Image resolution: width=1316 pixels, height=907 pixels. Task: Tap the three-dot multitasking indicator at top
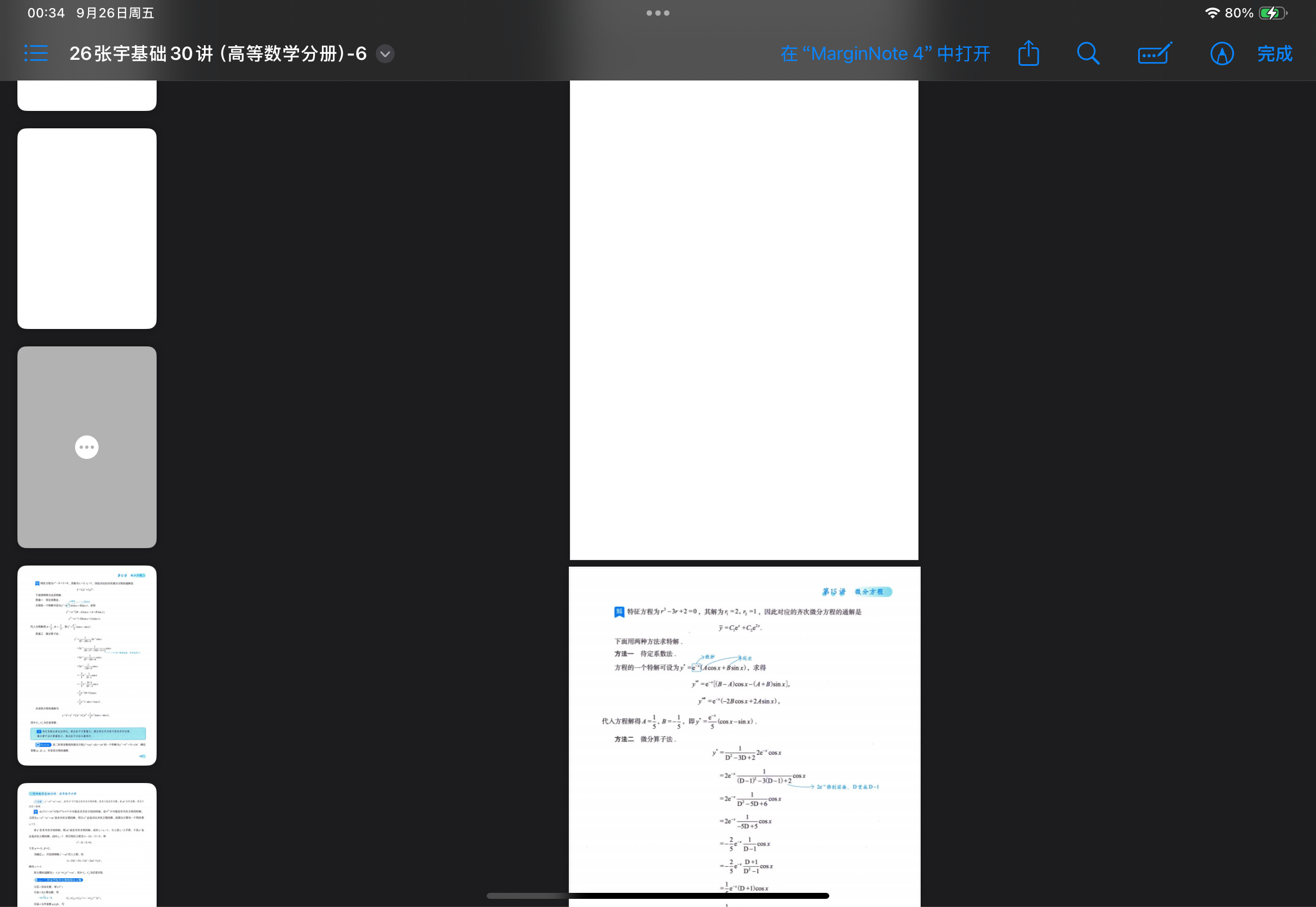click(x=658, y=13)
